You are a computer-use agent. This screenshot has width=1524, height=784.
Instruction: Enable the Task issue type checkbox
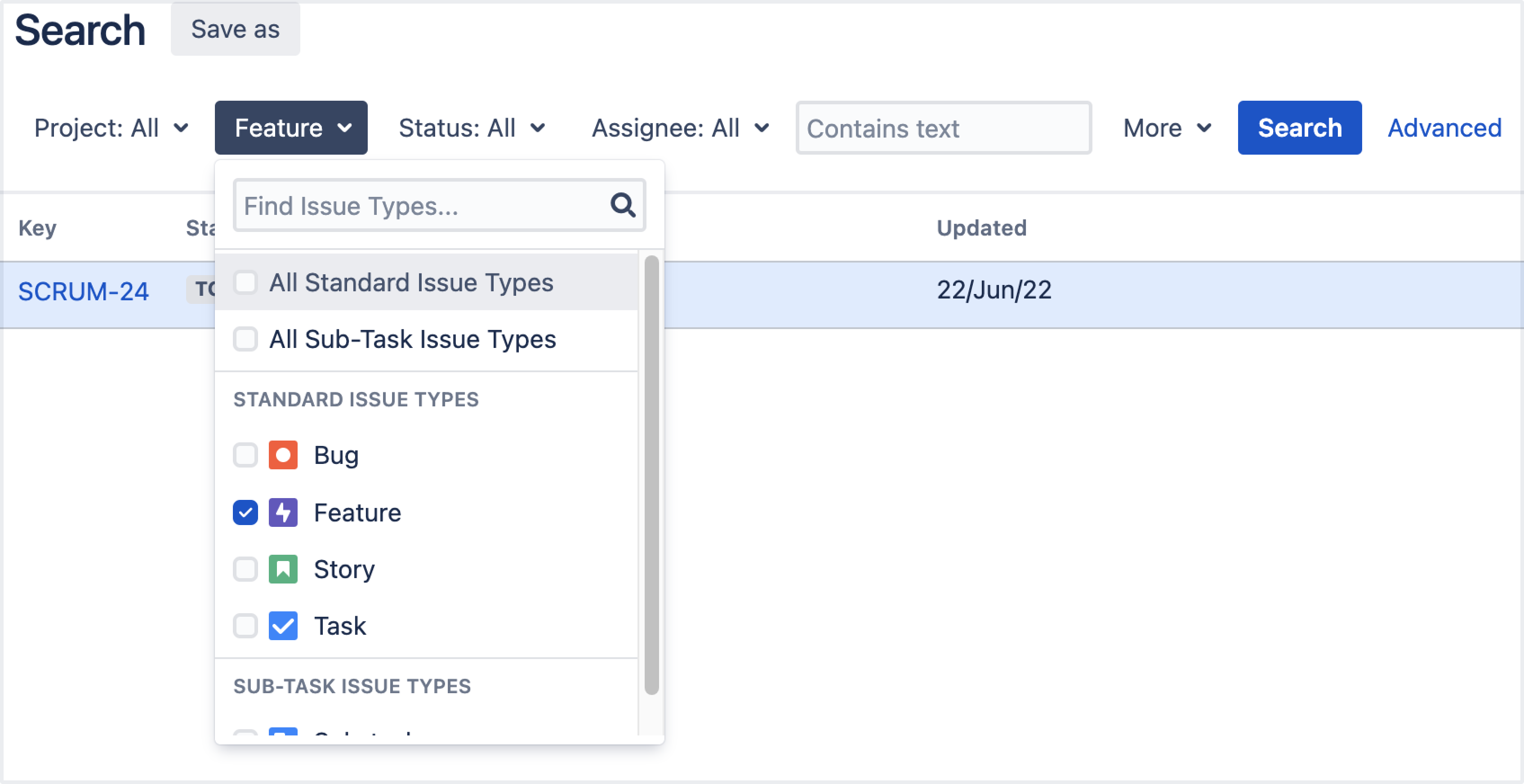pos(245,626)
